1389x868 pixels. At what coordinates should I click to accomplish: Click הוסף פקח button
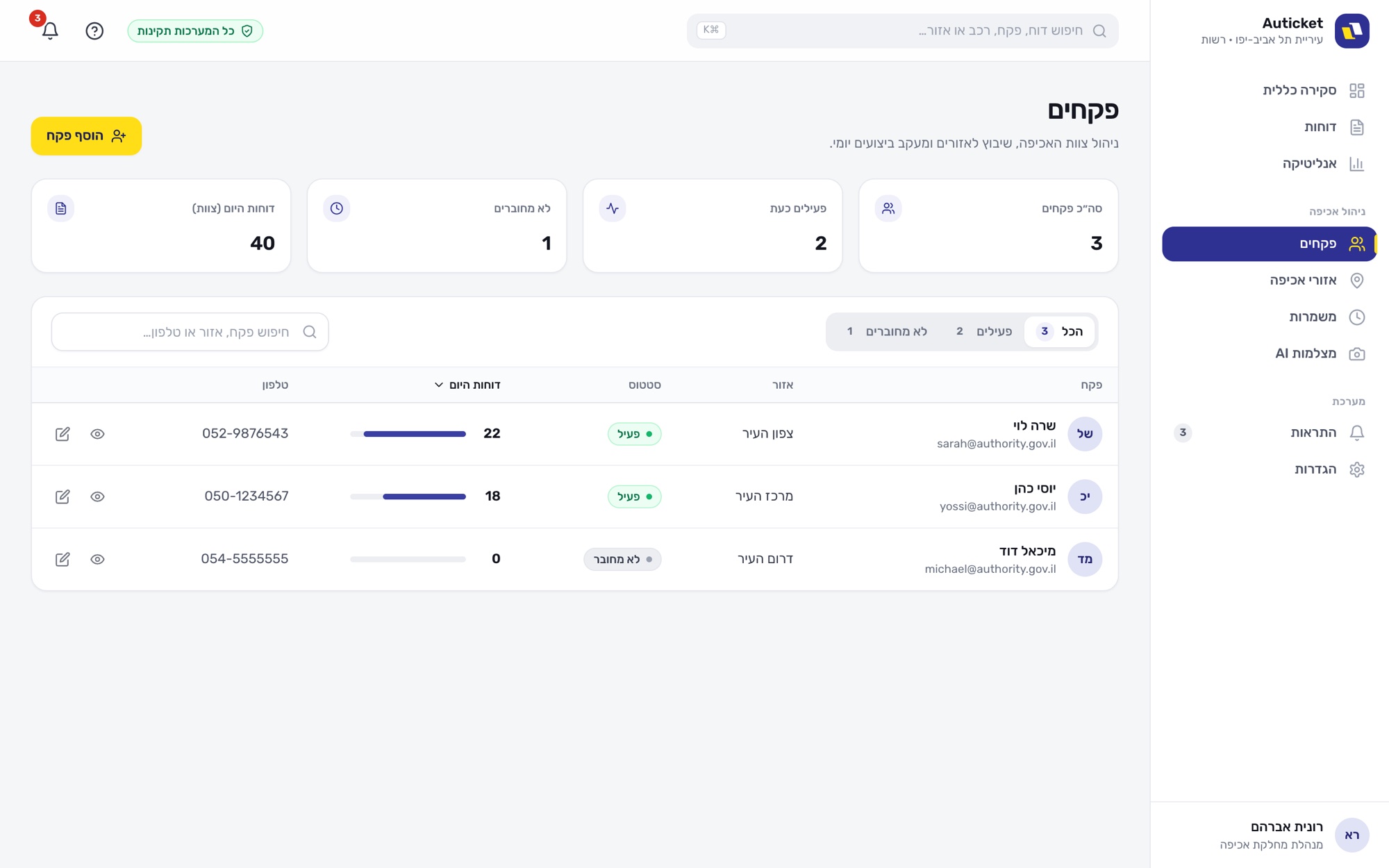(86, 136)
